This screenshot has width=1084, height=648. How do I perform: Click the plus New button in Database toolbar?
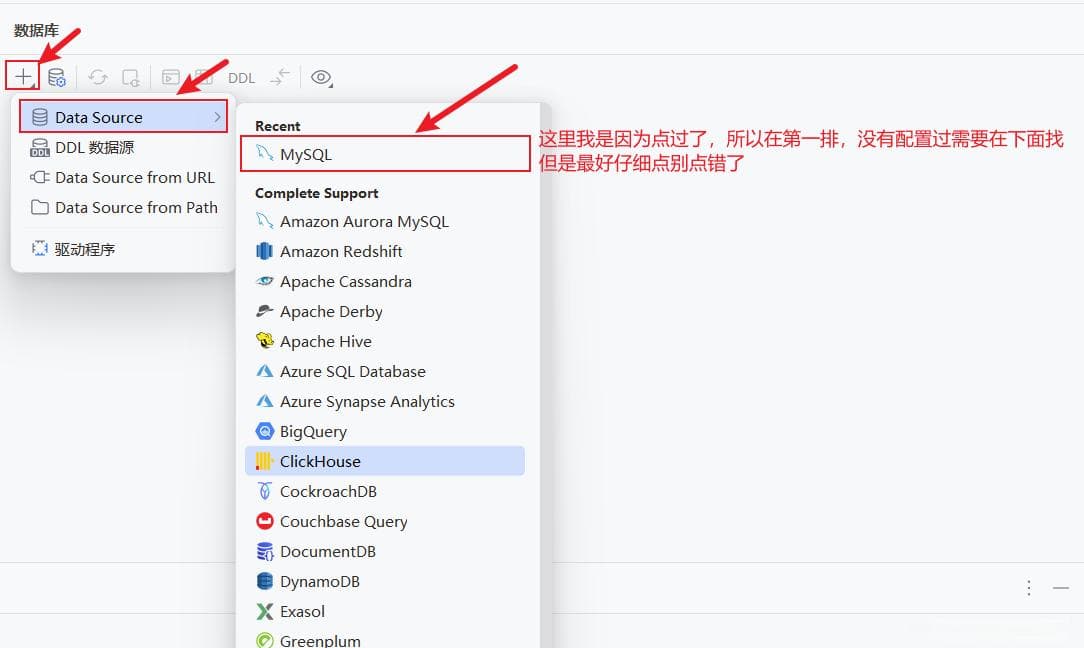click(x=23, y=76)
